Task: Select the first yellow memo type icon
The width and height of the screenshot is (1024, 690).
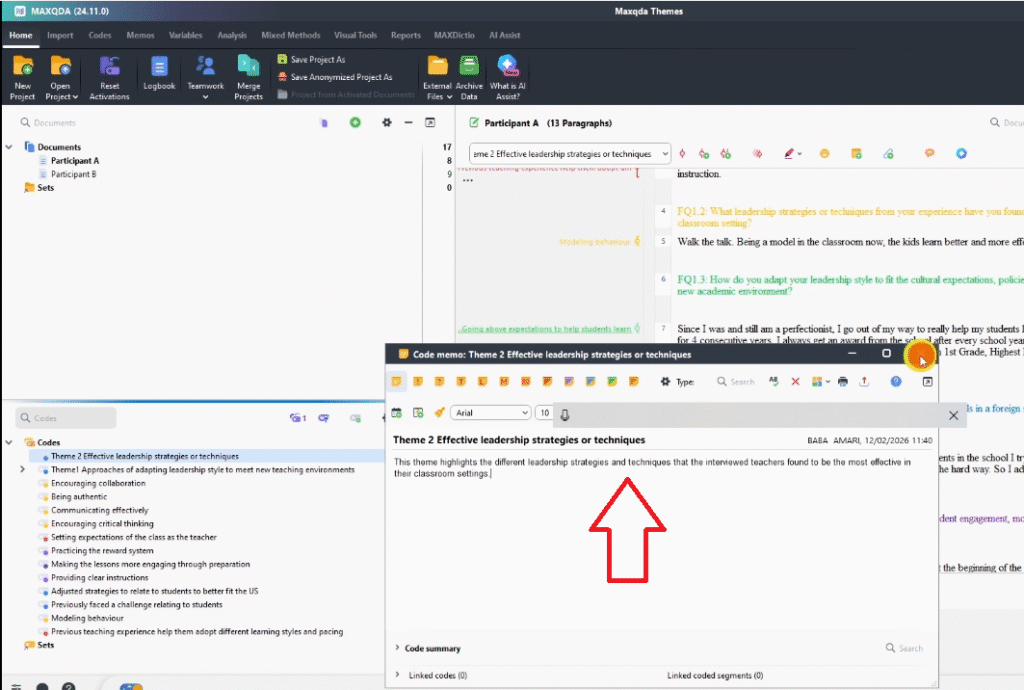Action: point(396,382)
